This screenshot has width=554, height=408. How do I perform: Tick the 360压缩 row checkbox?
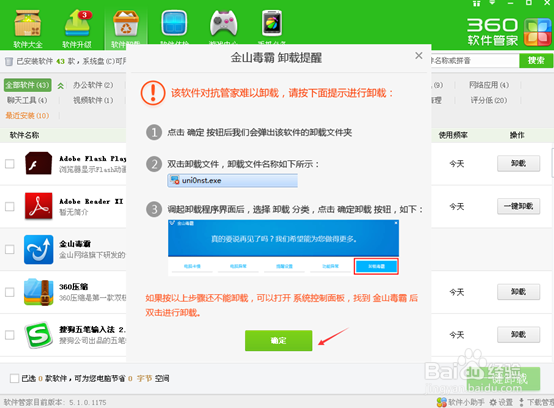coord(10,292)
